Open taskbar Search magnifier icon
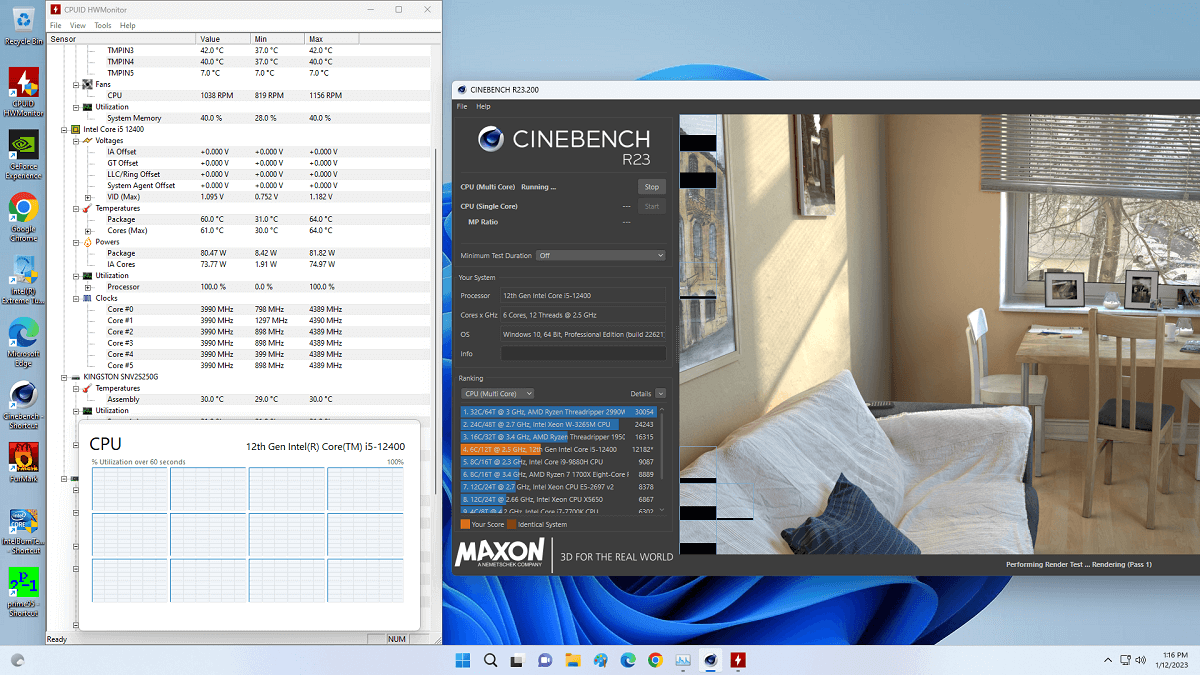This screenshot has width=1200, height=675. 491,660
